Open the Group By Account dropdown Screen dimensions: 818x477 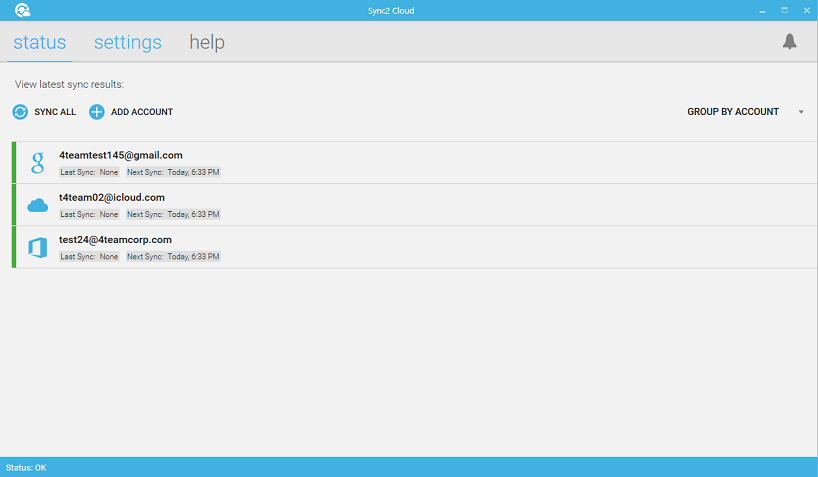pyautogui.click(x=733, y=112)
